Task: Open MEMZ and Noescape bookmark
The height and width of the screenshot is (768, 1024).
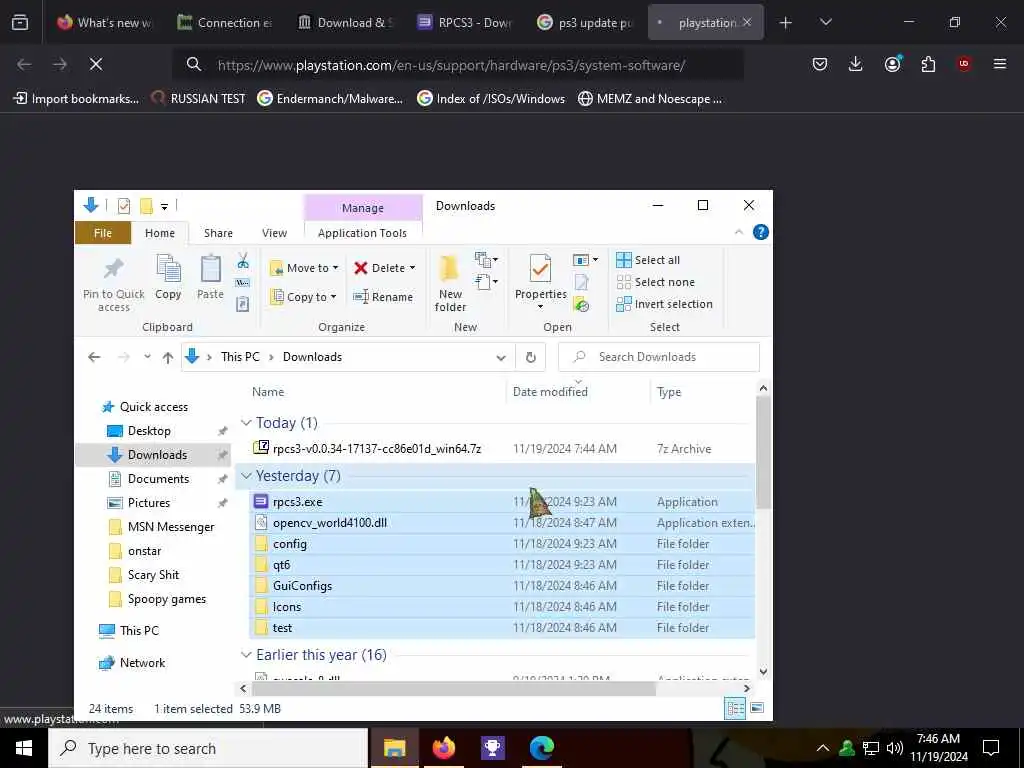Action: pyautogui.click(x=650, y=99)
